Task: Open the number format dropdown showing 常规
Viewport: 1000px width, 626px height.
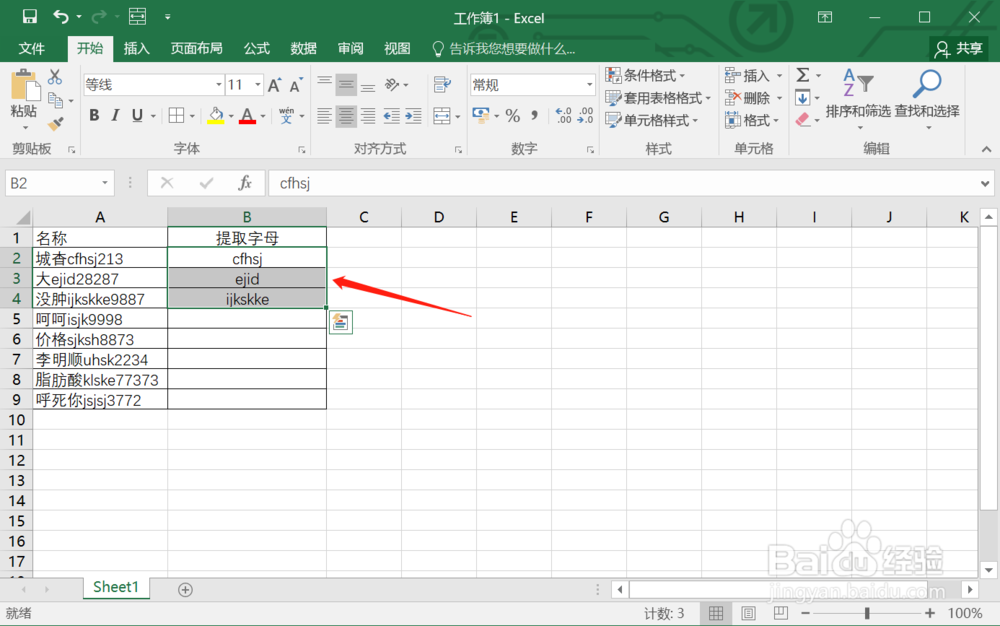Action: 589,85
